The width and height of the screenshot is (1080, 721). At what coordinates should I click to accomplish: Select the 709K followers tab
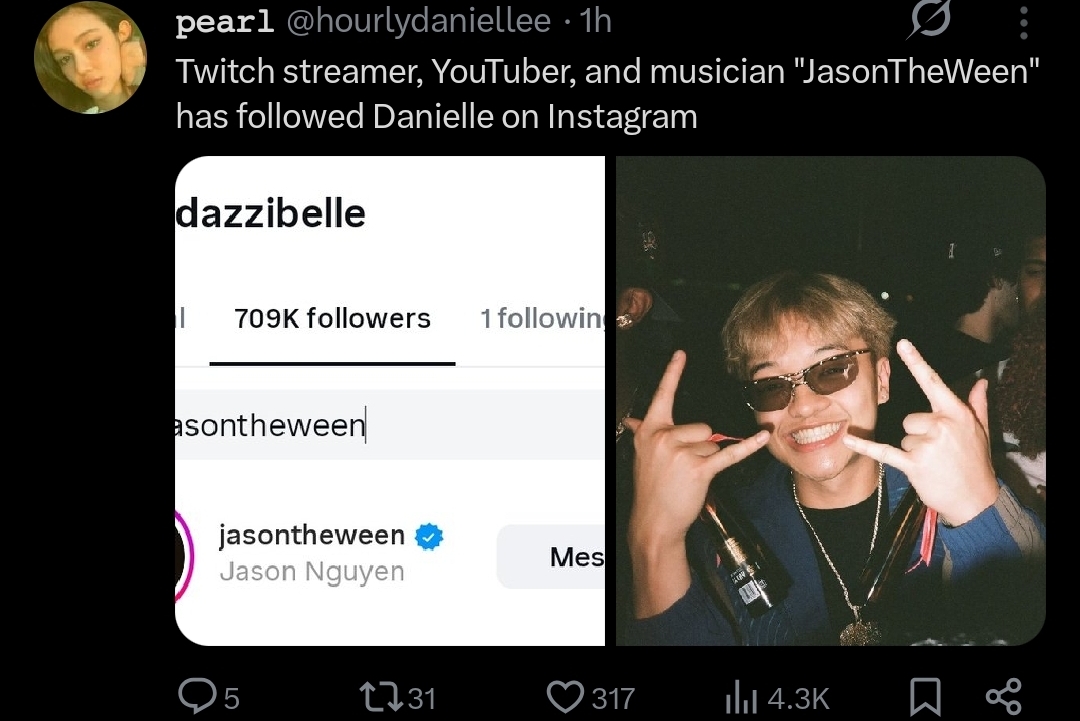332,319
